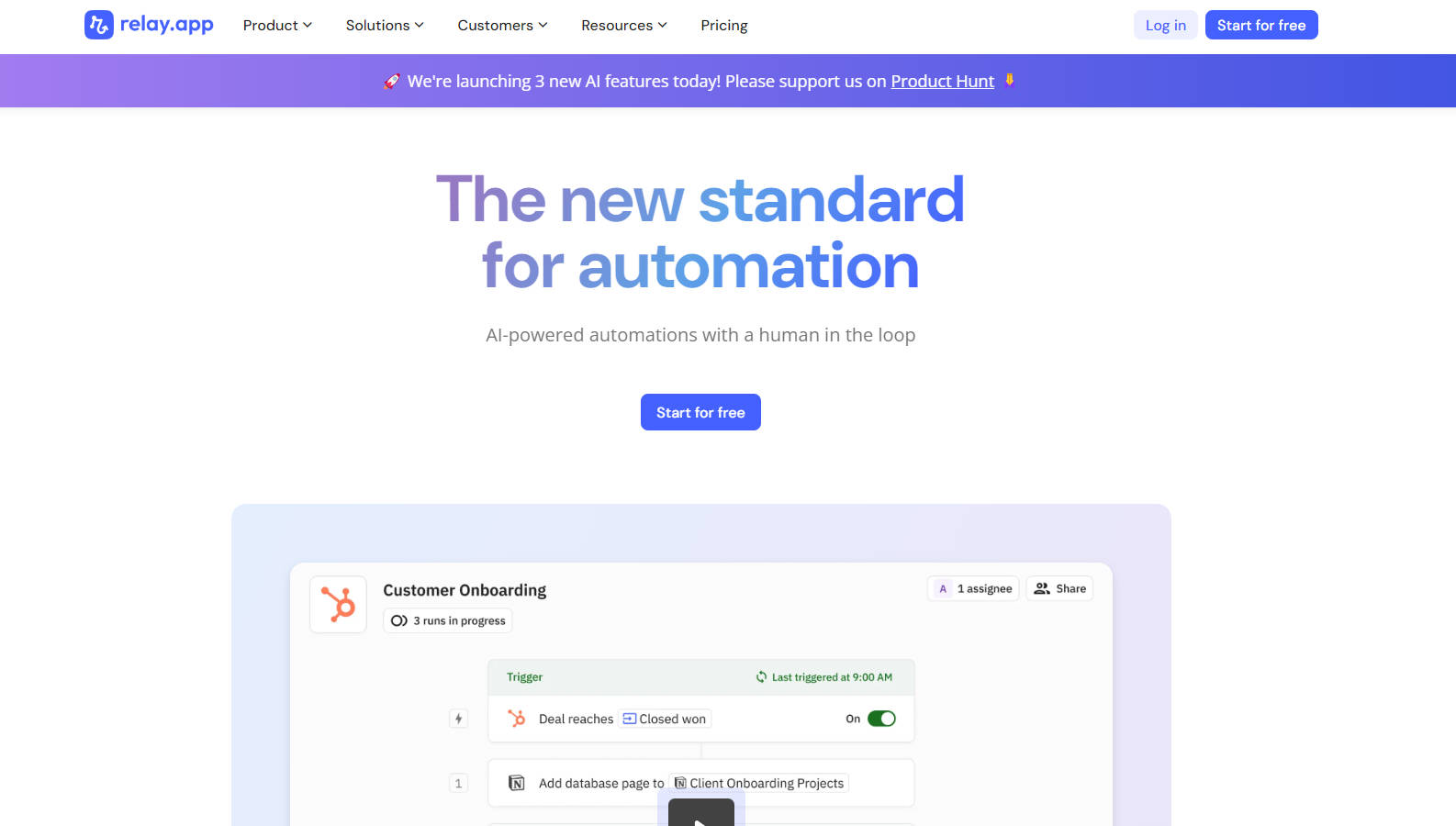This screenshot has width=1456, height=826.
Task: Click Add database page to text
Action: click(601, 783)
